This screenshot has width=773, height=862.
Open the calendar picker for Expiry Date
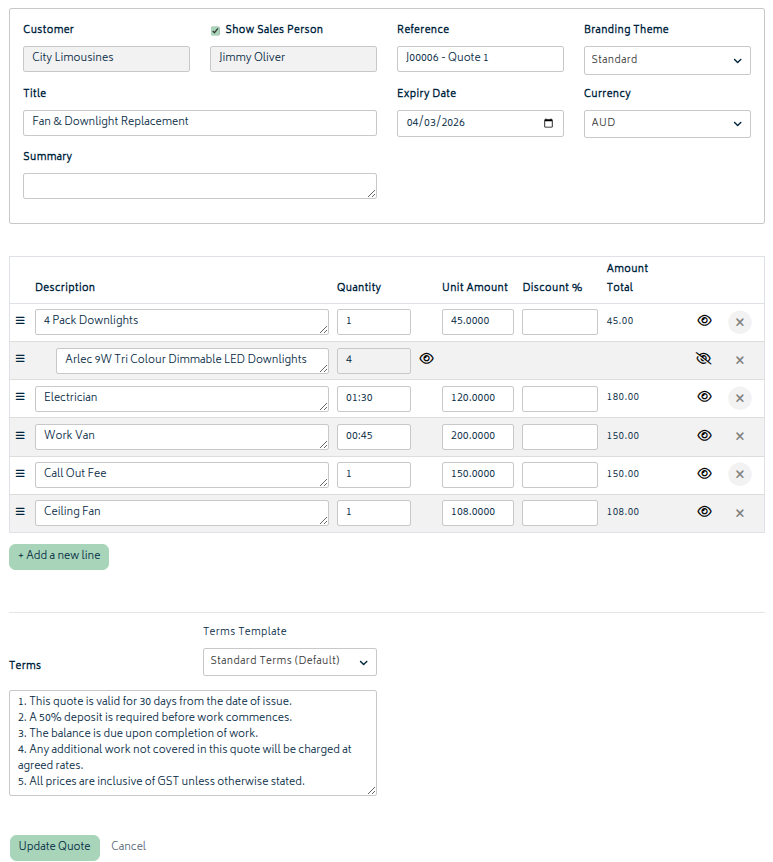548,123
